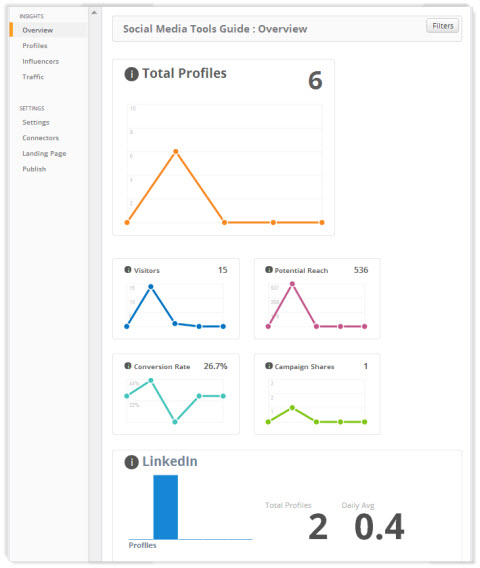This screenshot has width=480, height=568.
Task: Open Profiles in the sidebar
Action: [35, 46]
